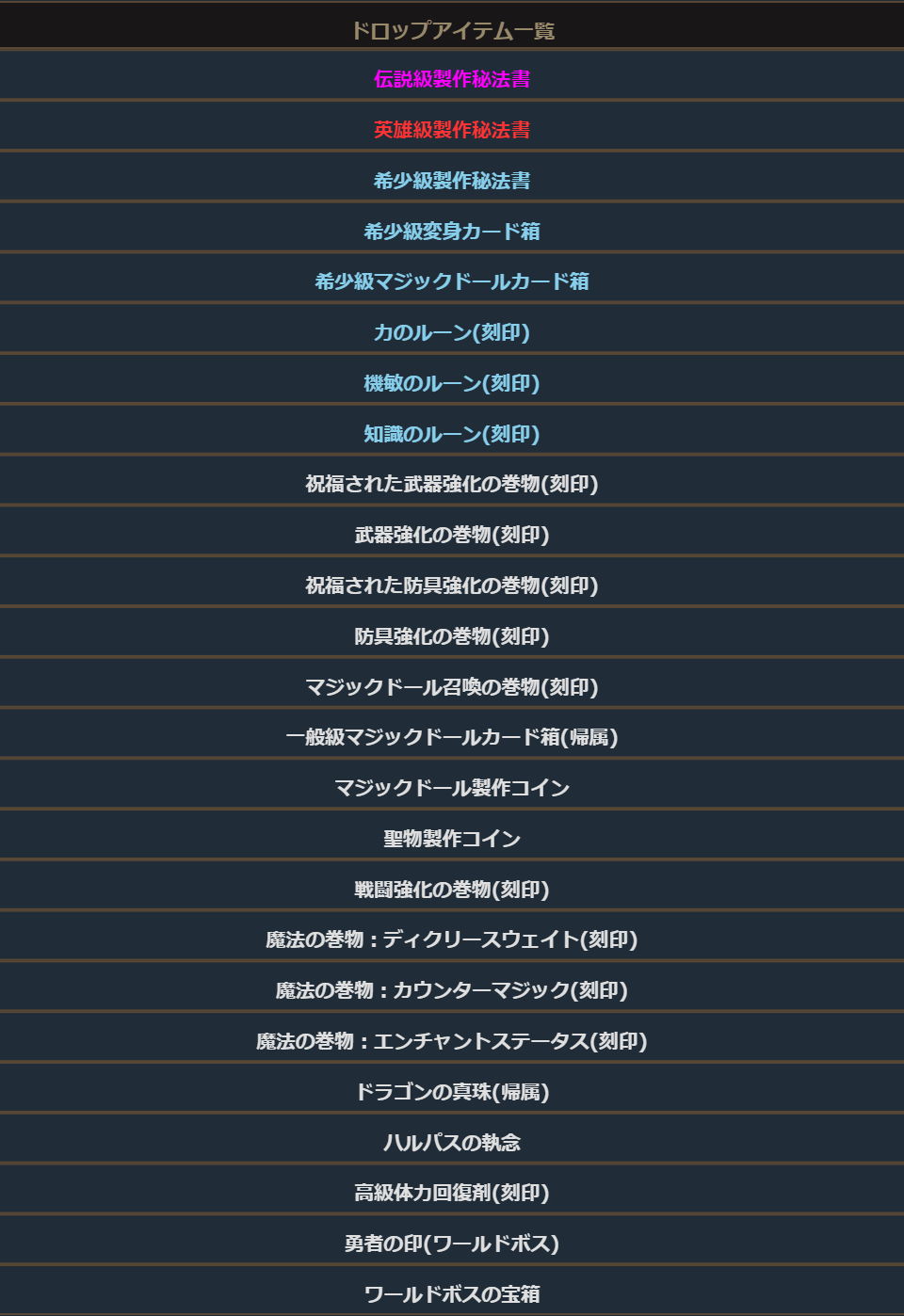Click 祝福された武器強化の巻物(刻印) row

[x=452, y=484]
